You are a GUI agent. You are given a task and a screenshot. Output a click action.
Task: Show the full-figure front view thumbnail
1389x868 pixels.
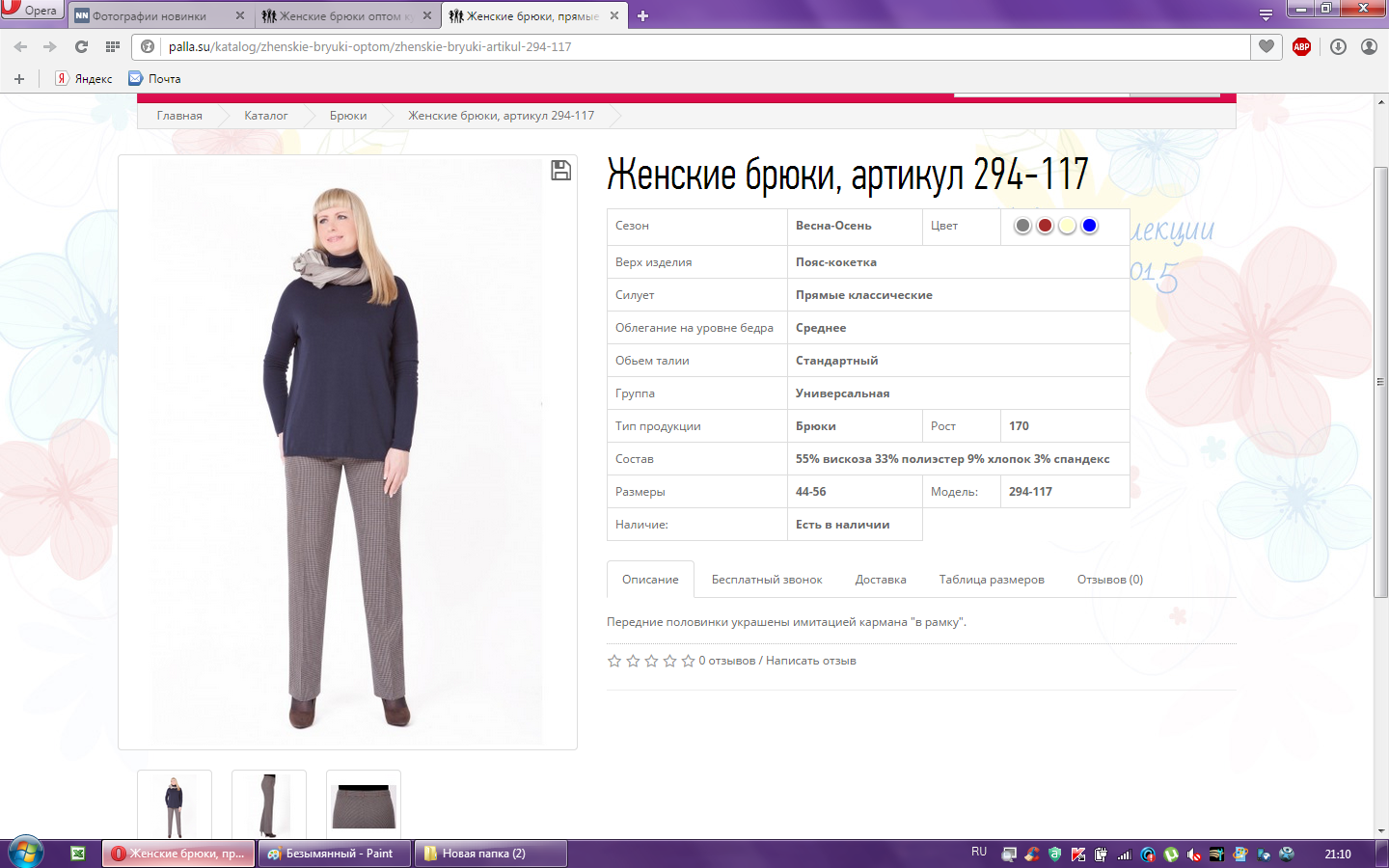point(175,804)
